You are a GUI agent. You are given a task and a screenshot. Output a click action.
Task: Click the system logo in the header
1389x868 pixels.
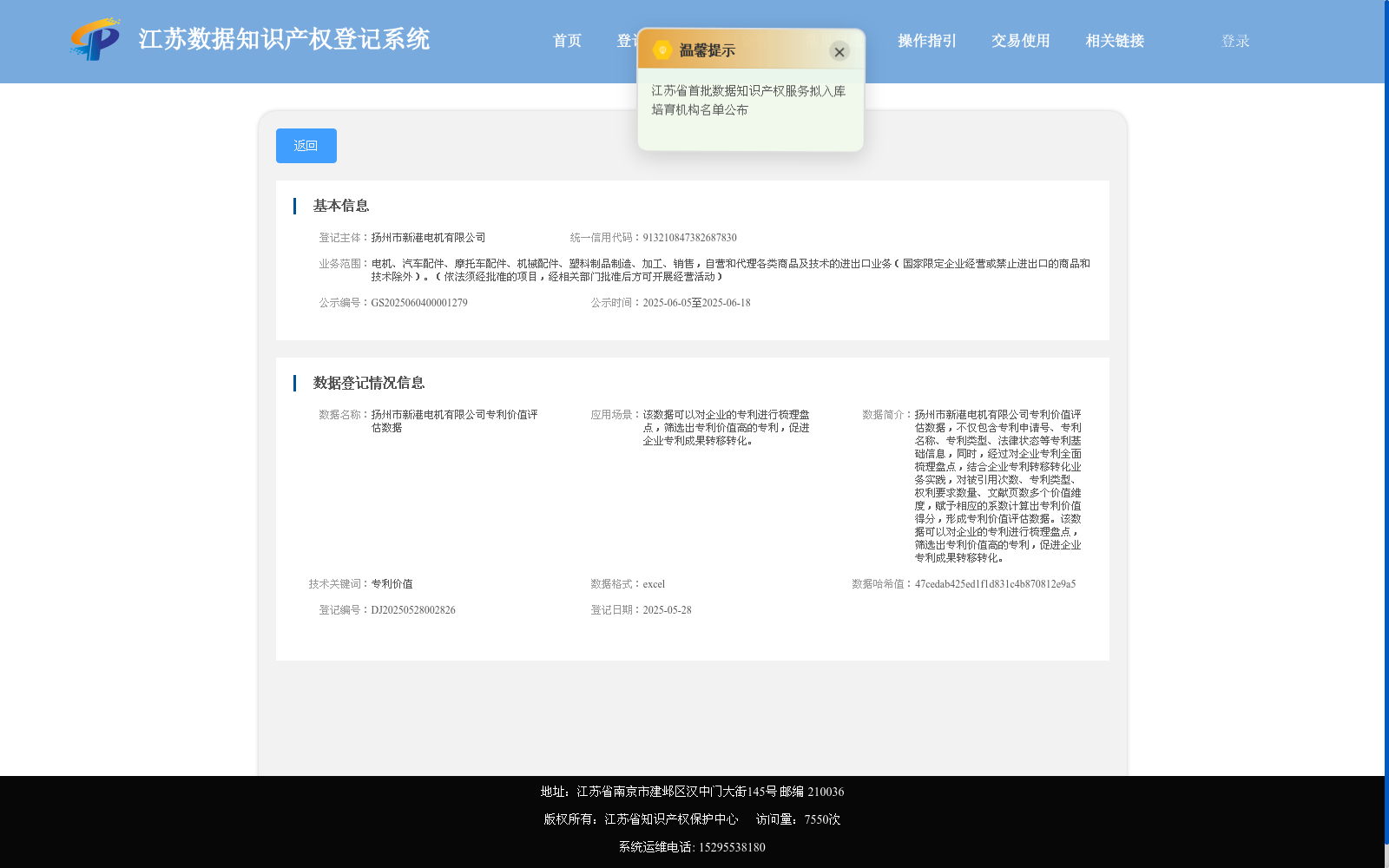[x=95, y=39]
